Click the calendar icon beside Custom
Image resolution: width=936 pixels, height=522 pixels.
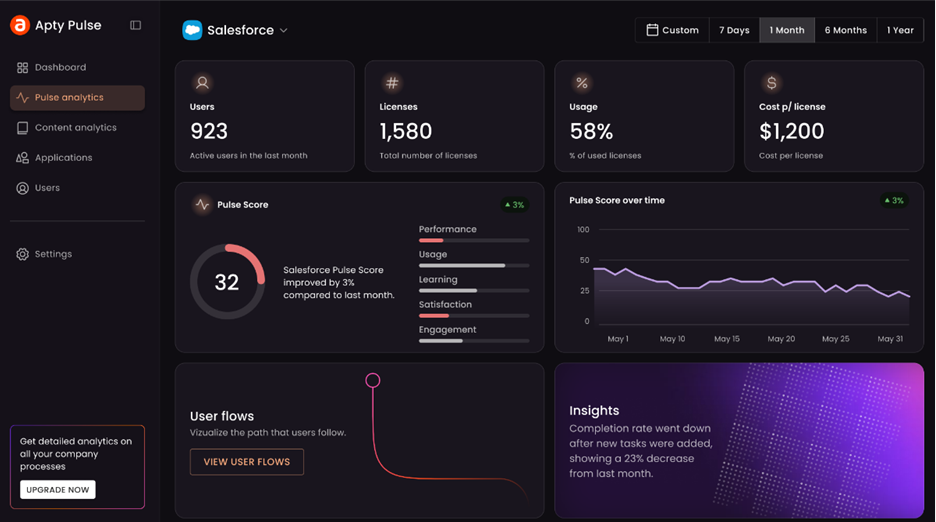point(652,30)
